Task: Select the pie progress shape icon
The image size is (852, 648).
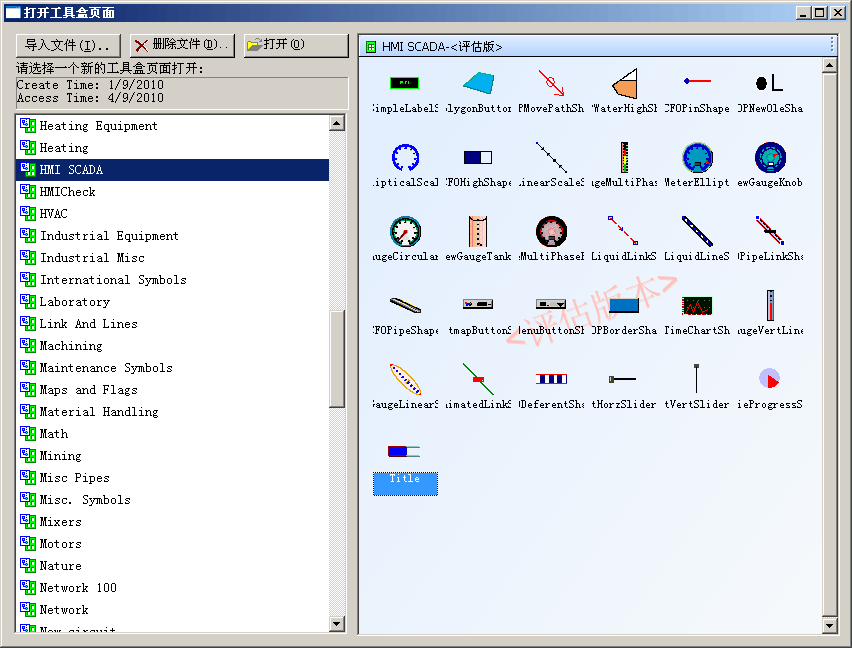Action: pyautogui.click(x=769, y=380)
